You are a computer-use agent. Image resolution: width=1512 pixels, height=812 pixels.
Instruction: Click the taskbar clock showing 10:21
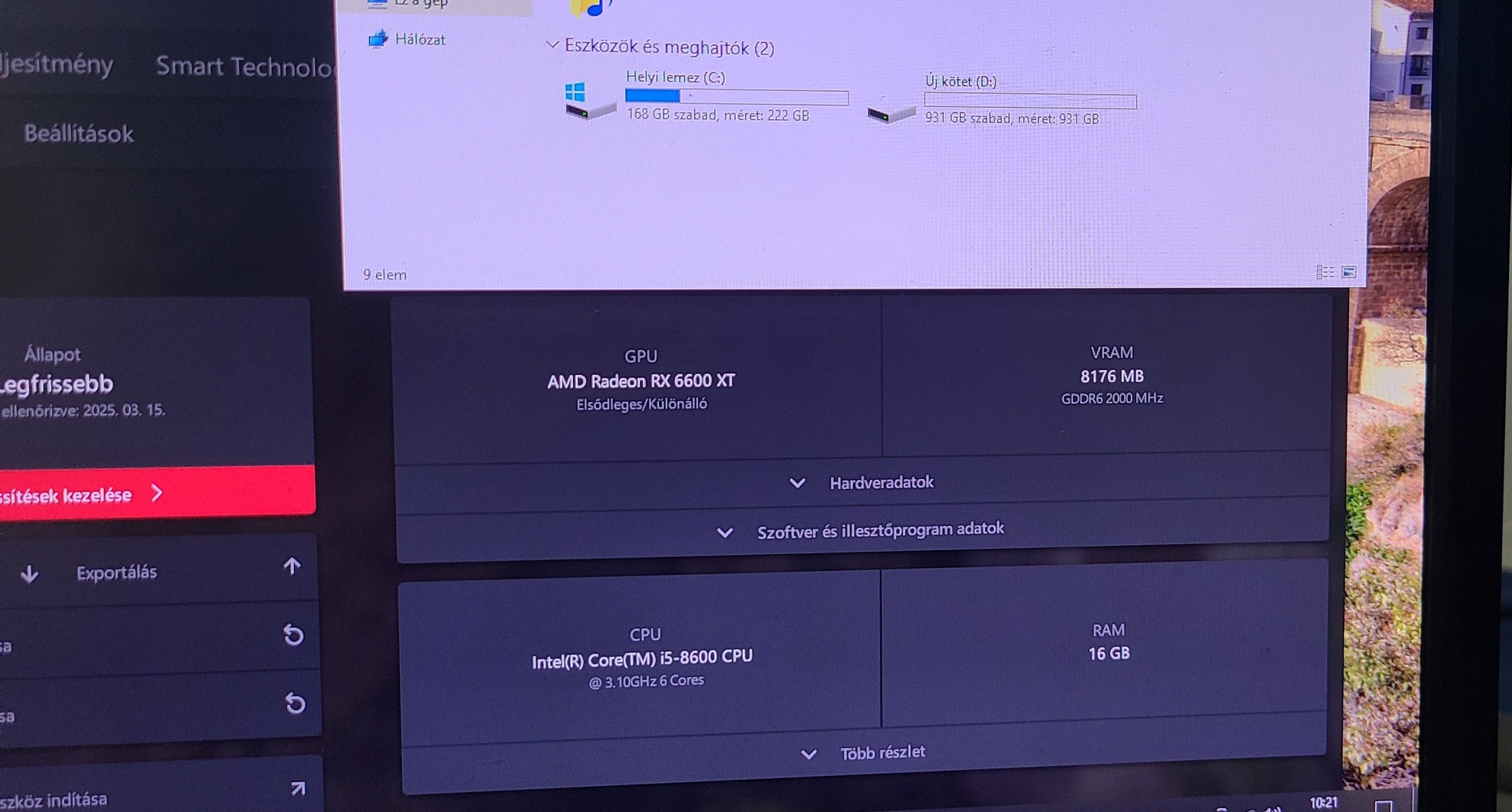[x=1324, y=802]
